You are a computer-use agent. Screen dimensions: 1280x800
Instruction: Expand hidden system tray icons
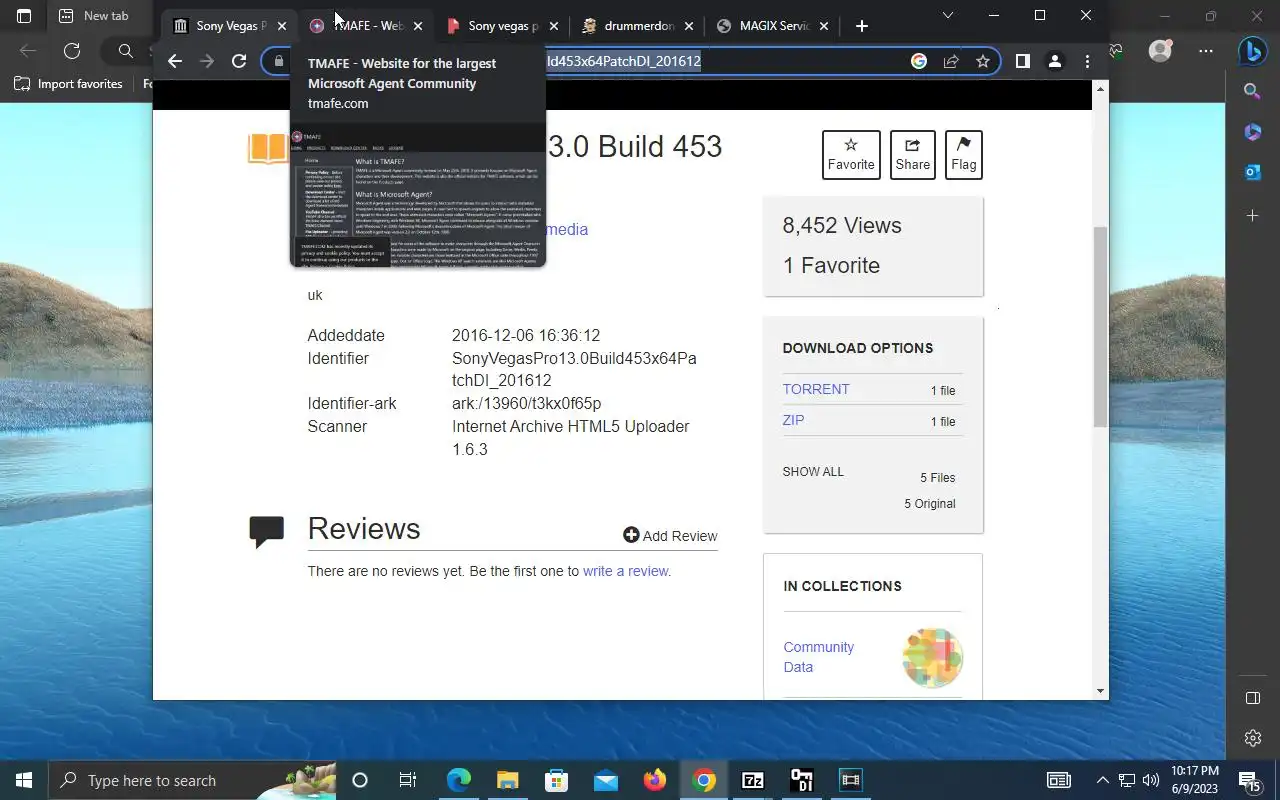[1103, 780]
